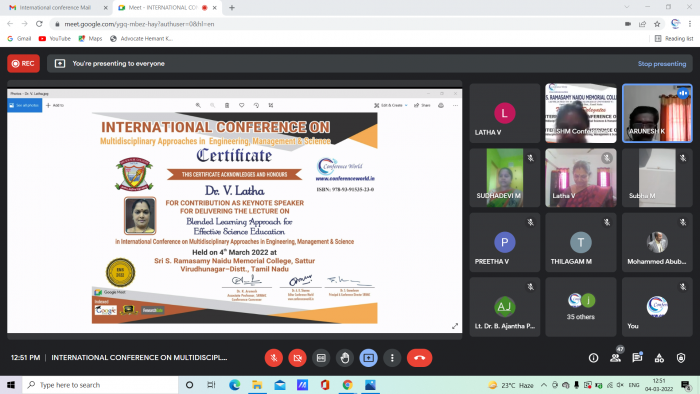Screen dimensions: 700x394
Task: Click the 35 others participant tile
Action: (x=581, y=307)
